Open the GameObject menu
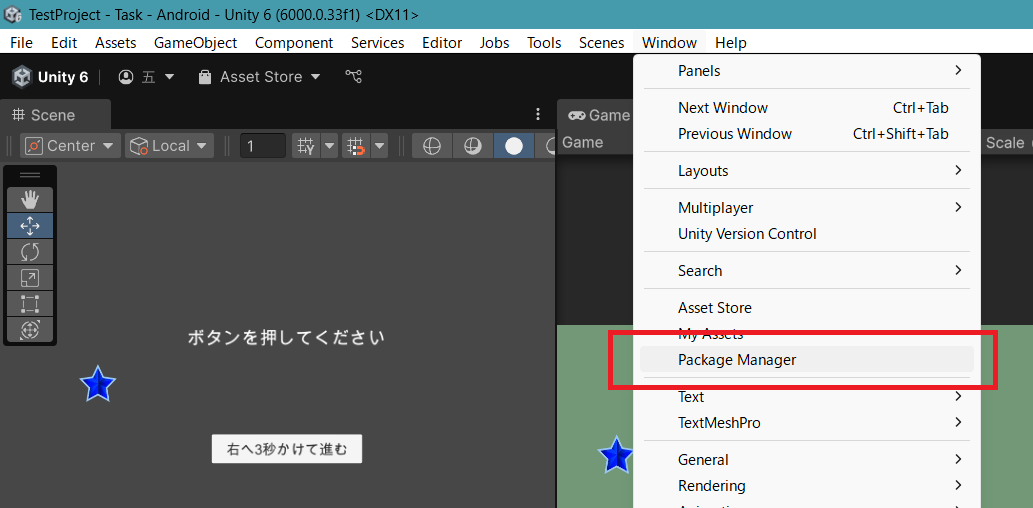This screenshot has width=1033, height=508. tap(196, 43)
